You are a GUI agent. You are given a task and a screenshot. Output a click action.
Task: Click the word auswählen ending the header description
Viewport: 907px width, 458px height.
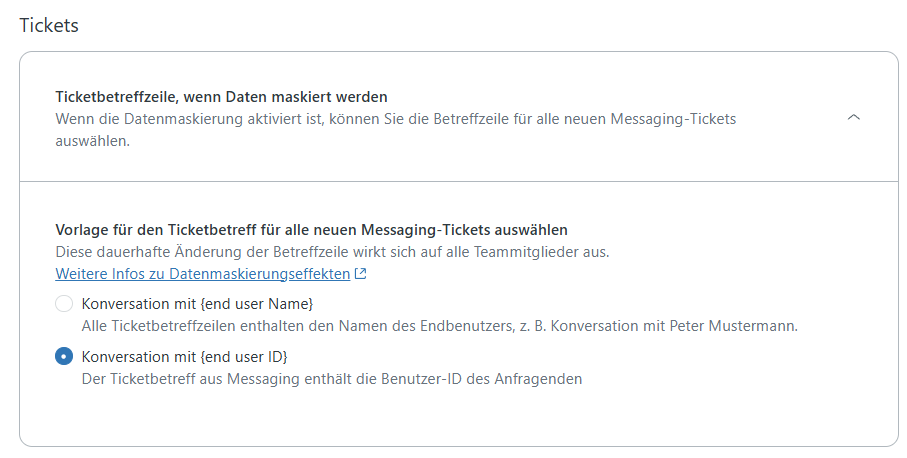(x=93, y=141)
